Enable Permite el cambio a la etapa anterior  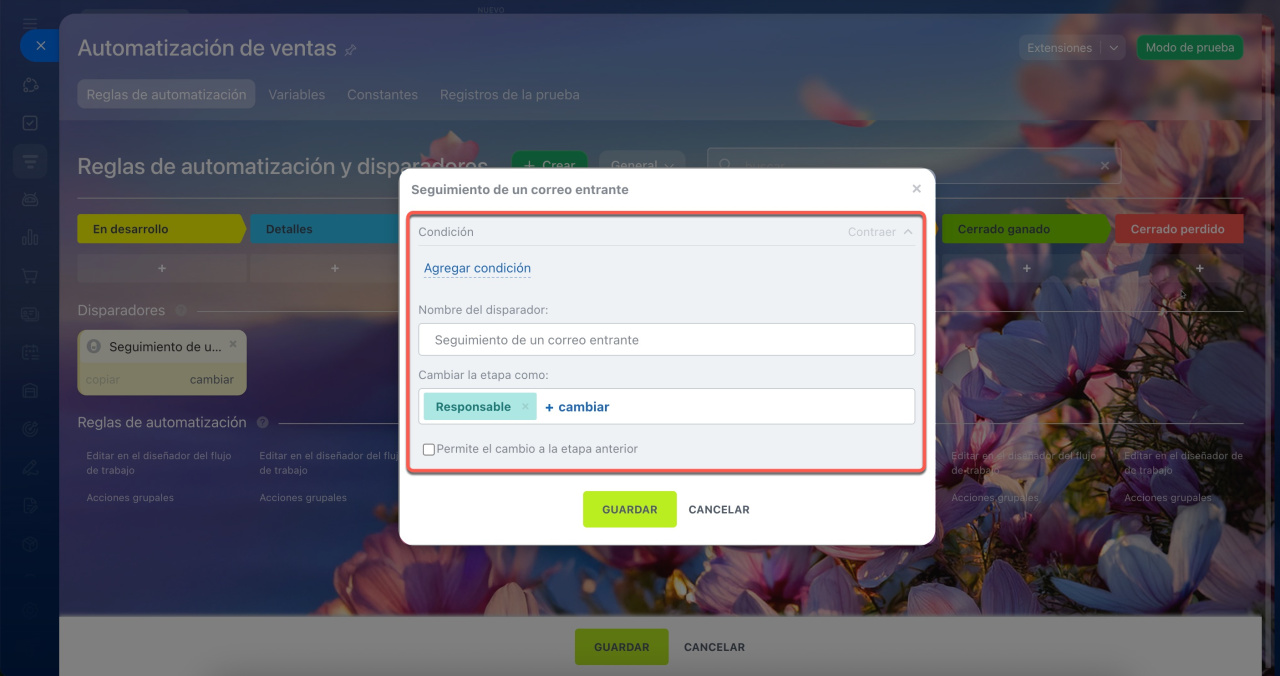coord(429,449)
